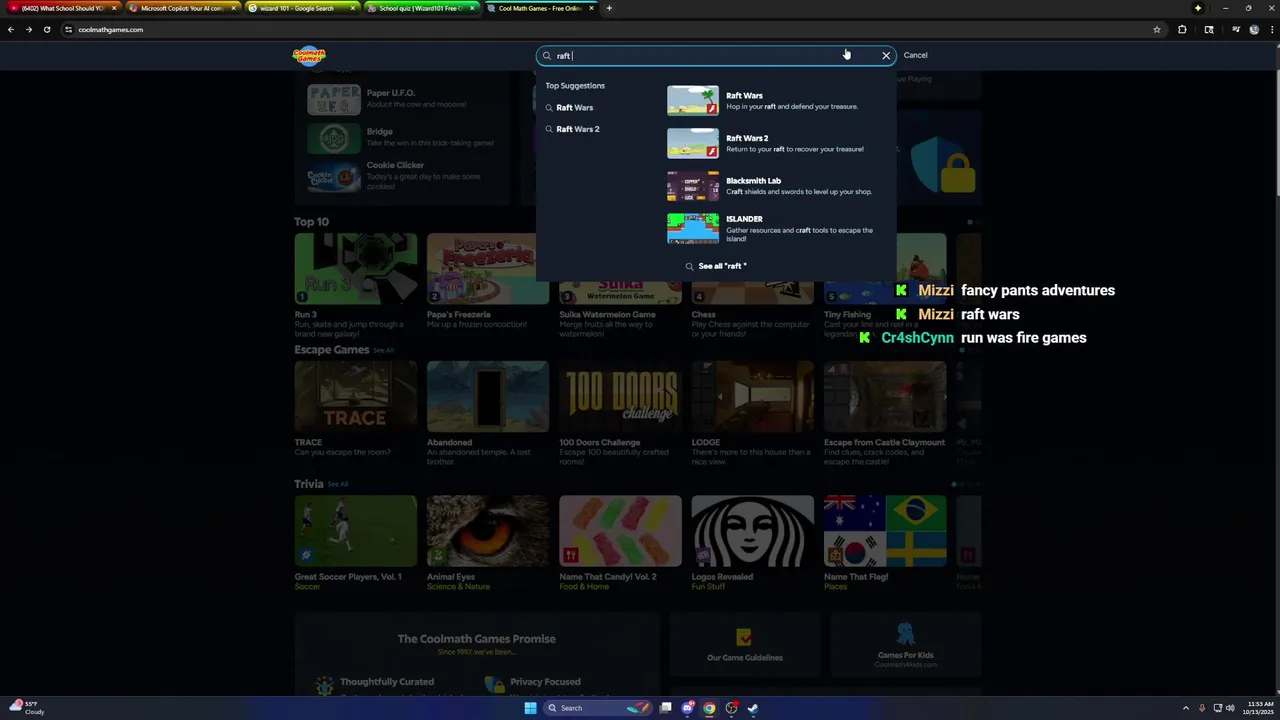Bookmark this page with the star icon
The image size is (1280, 720).
[x=1157, y=30]
